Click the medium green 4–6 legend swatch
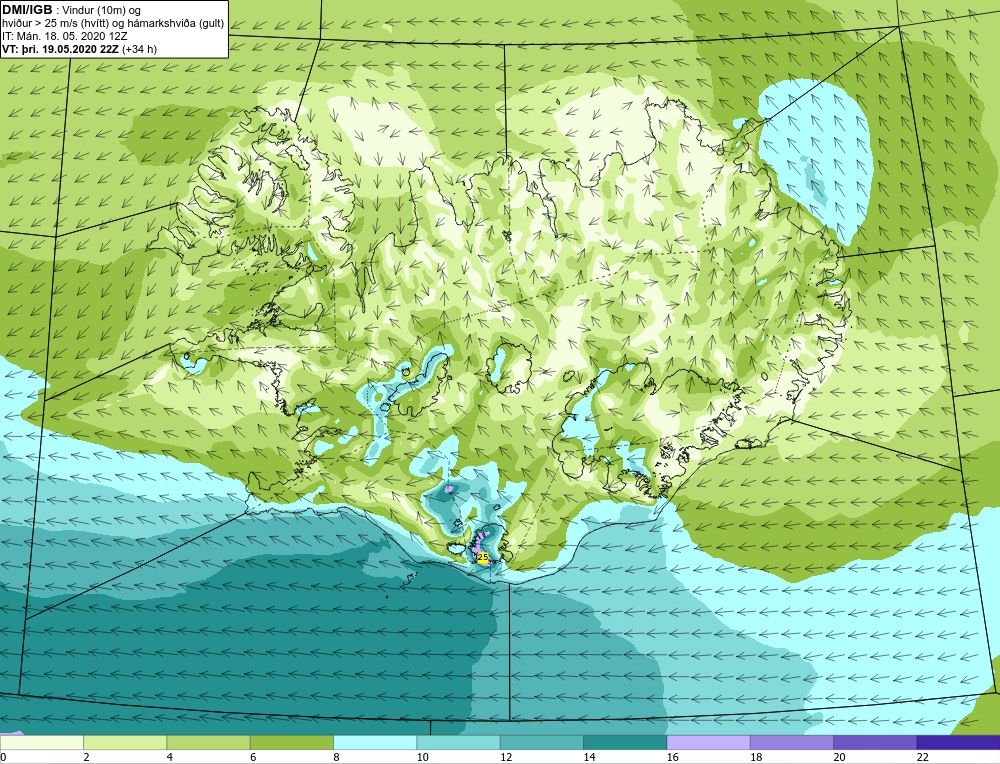This screenshot has width=1000, height=764. click(x=209, y=742)
